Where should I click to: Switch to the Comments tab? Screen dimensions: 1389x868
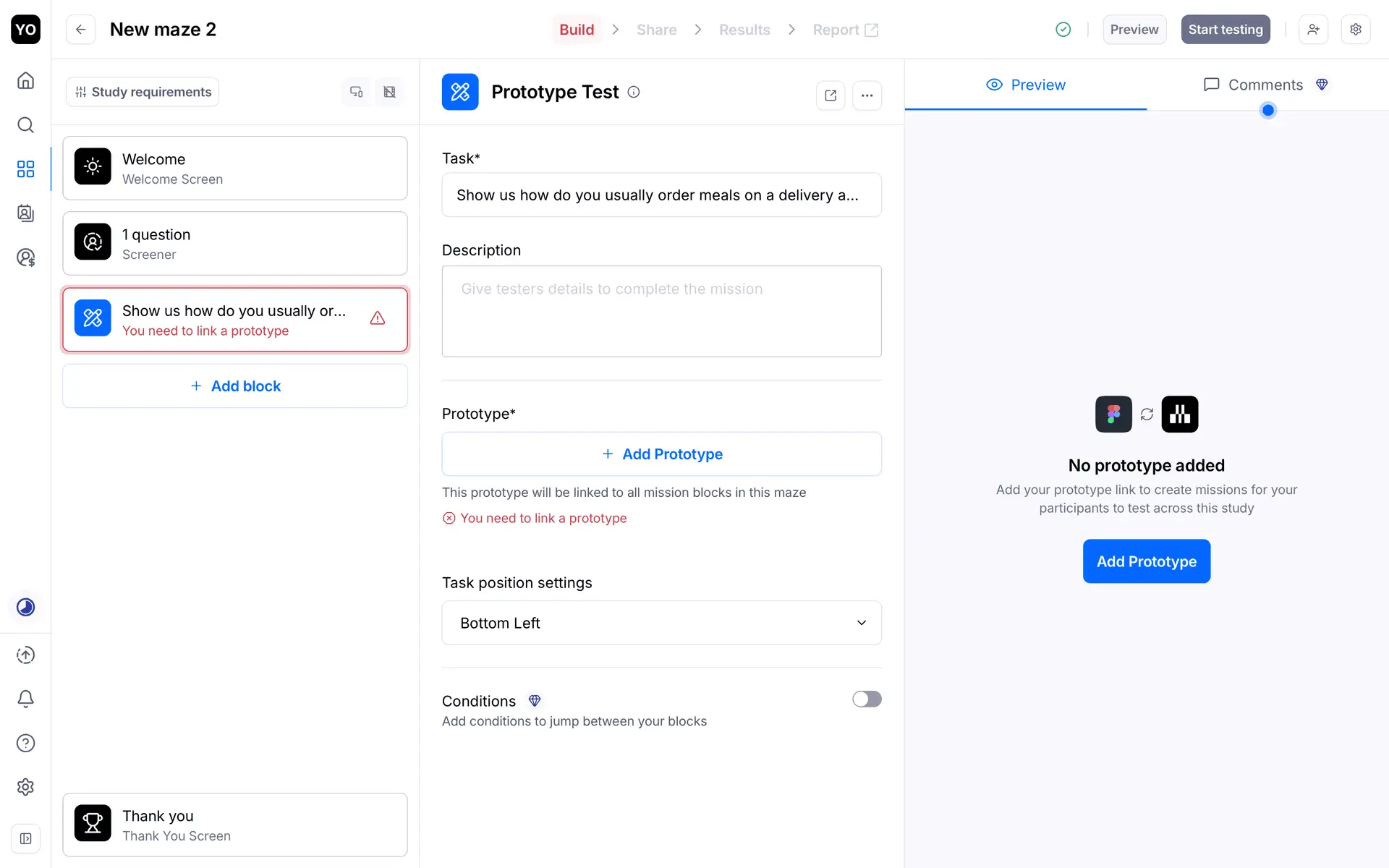[x=1265, y=85]
